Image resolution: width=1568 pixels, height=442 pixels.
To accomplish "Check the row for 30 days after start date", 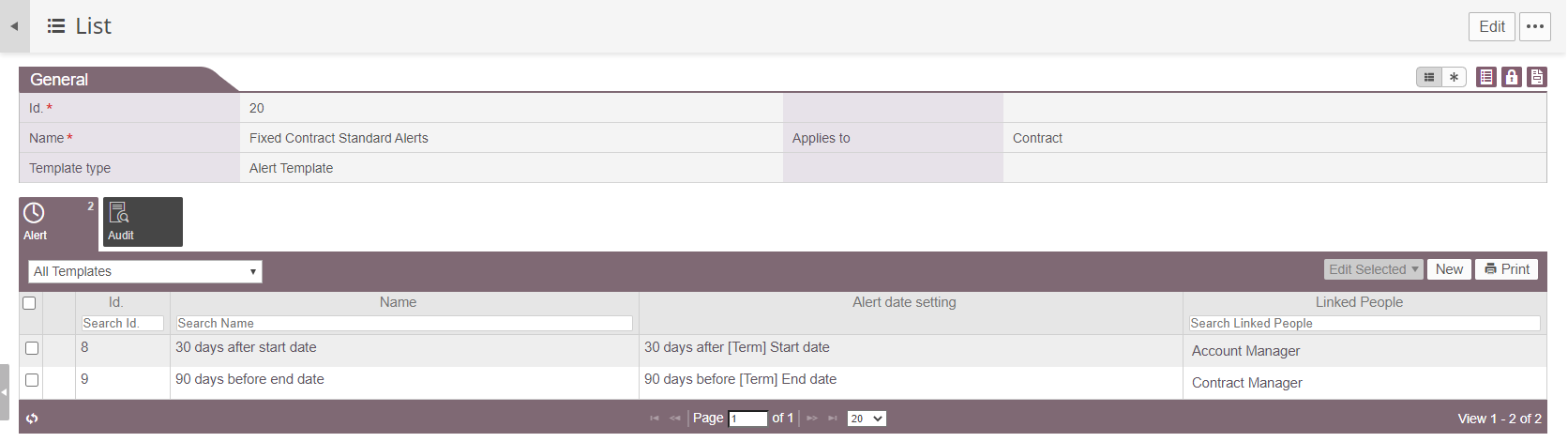I will 32,348.
